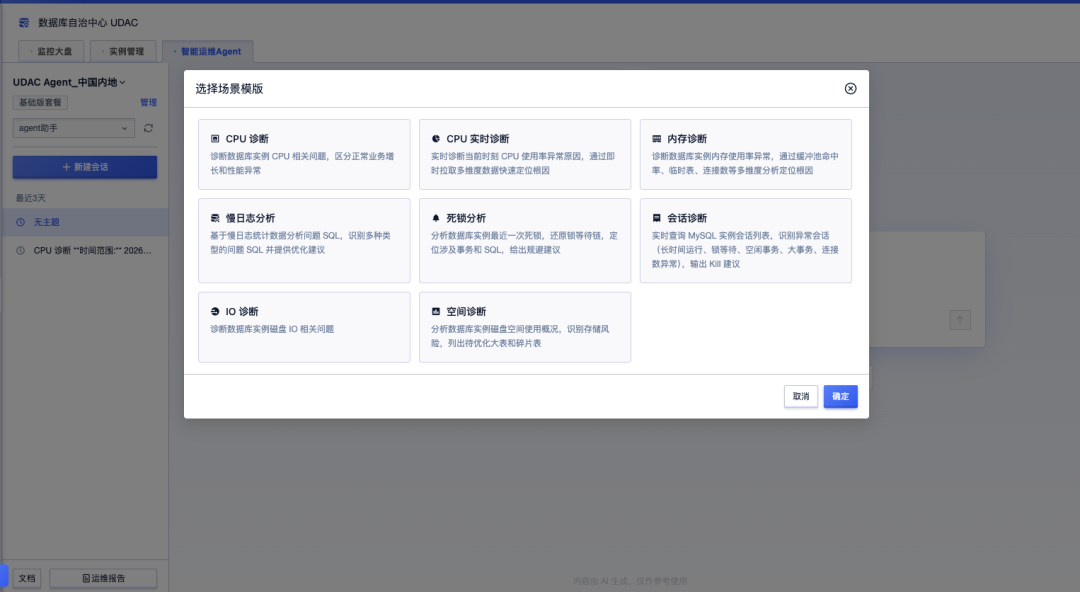Viewport: 1080px width, 592px height.
Task: Click the 空间诊断 card icon
Action: coord(436,312)
